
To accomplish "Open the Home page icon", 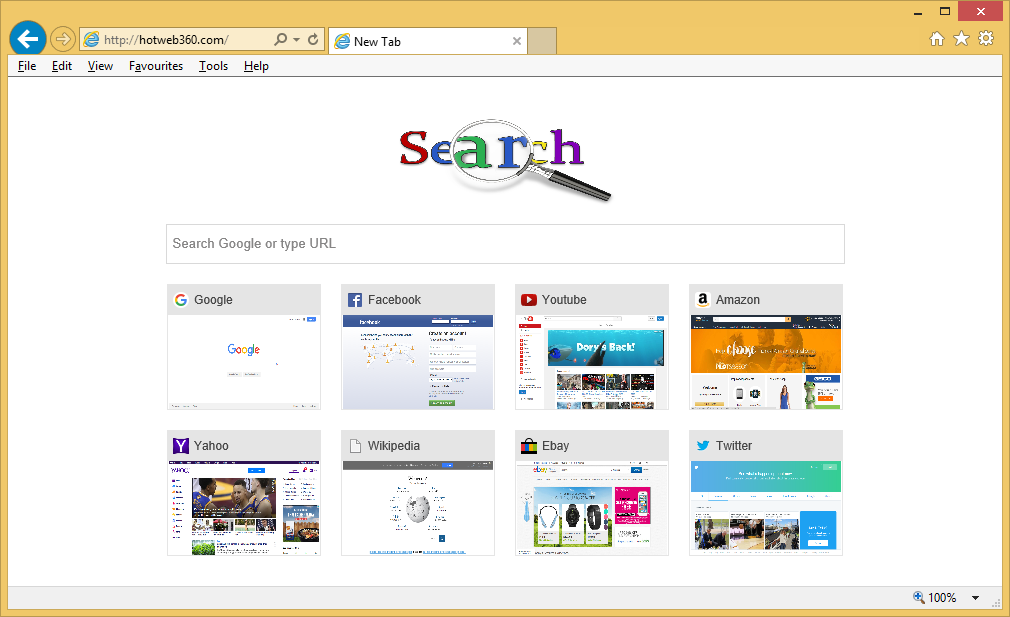I will coord(937,39).
